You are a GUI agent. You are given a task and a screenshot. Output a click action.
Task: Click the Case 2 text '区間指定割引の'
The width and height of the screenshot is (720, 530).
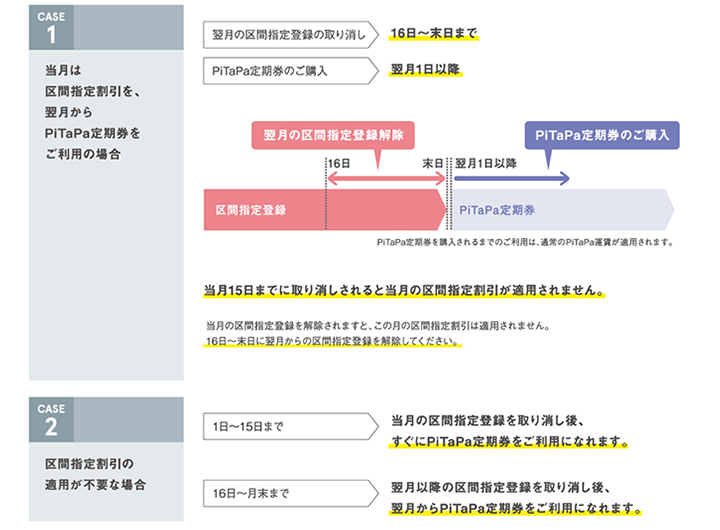pos(89,464)
